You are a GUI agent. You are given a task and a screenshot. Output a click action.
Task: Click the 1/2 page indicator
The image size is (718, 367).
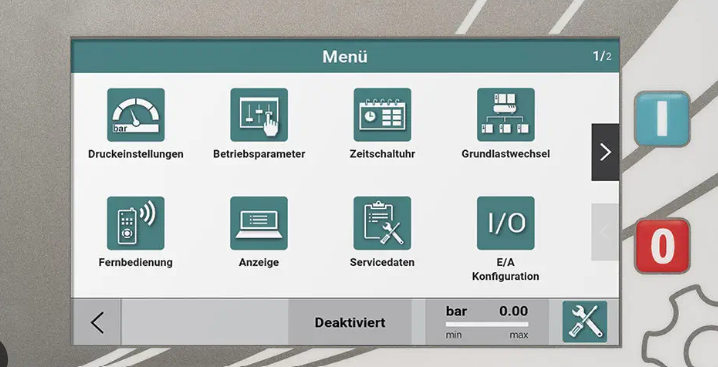pos(602,56)
